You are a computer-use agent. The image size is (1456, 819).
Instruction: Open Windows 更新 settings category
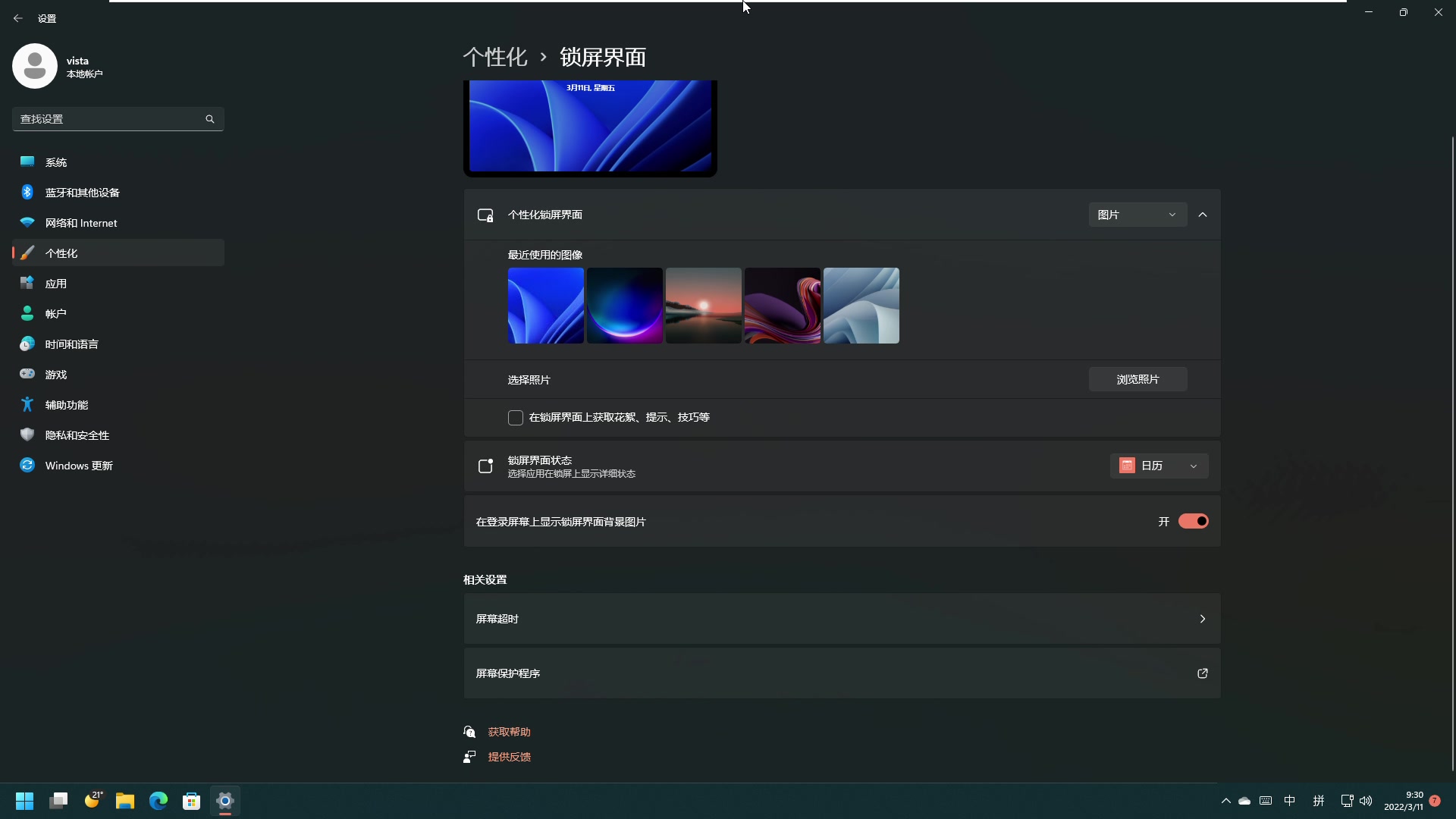(118, 466)
